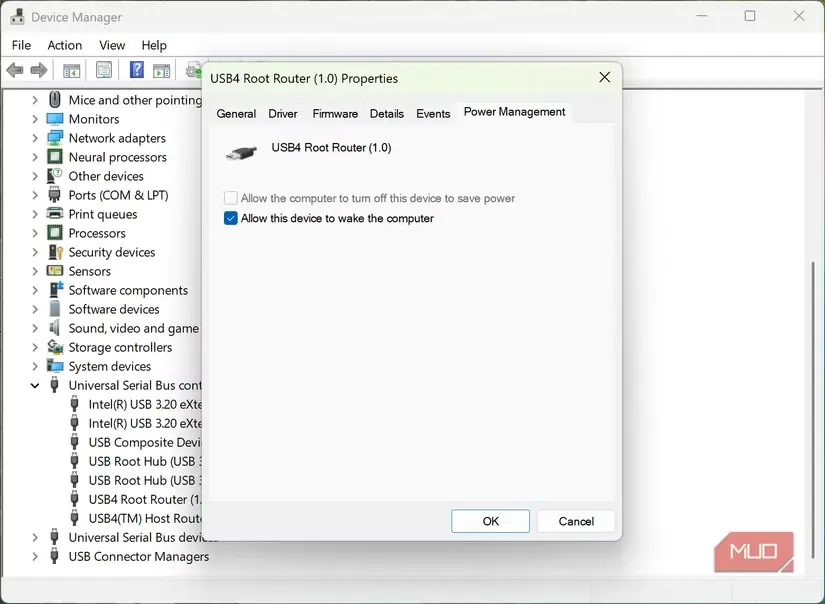
Task: Switch to the Firmware tab
Action: tap(335, 114)
